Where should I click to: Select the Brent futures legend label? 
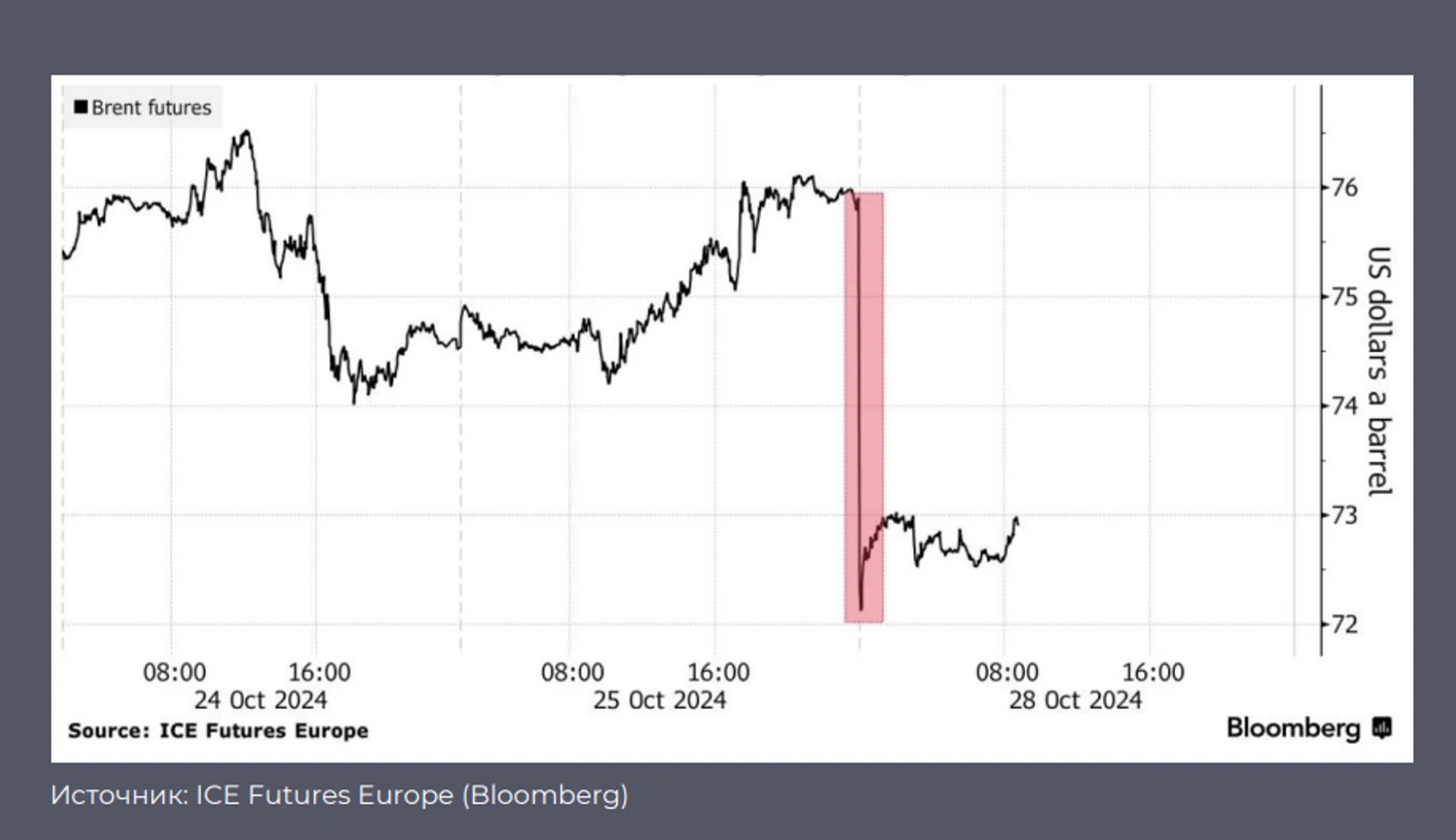click(151, 107)
